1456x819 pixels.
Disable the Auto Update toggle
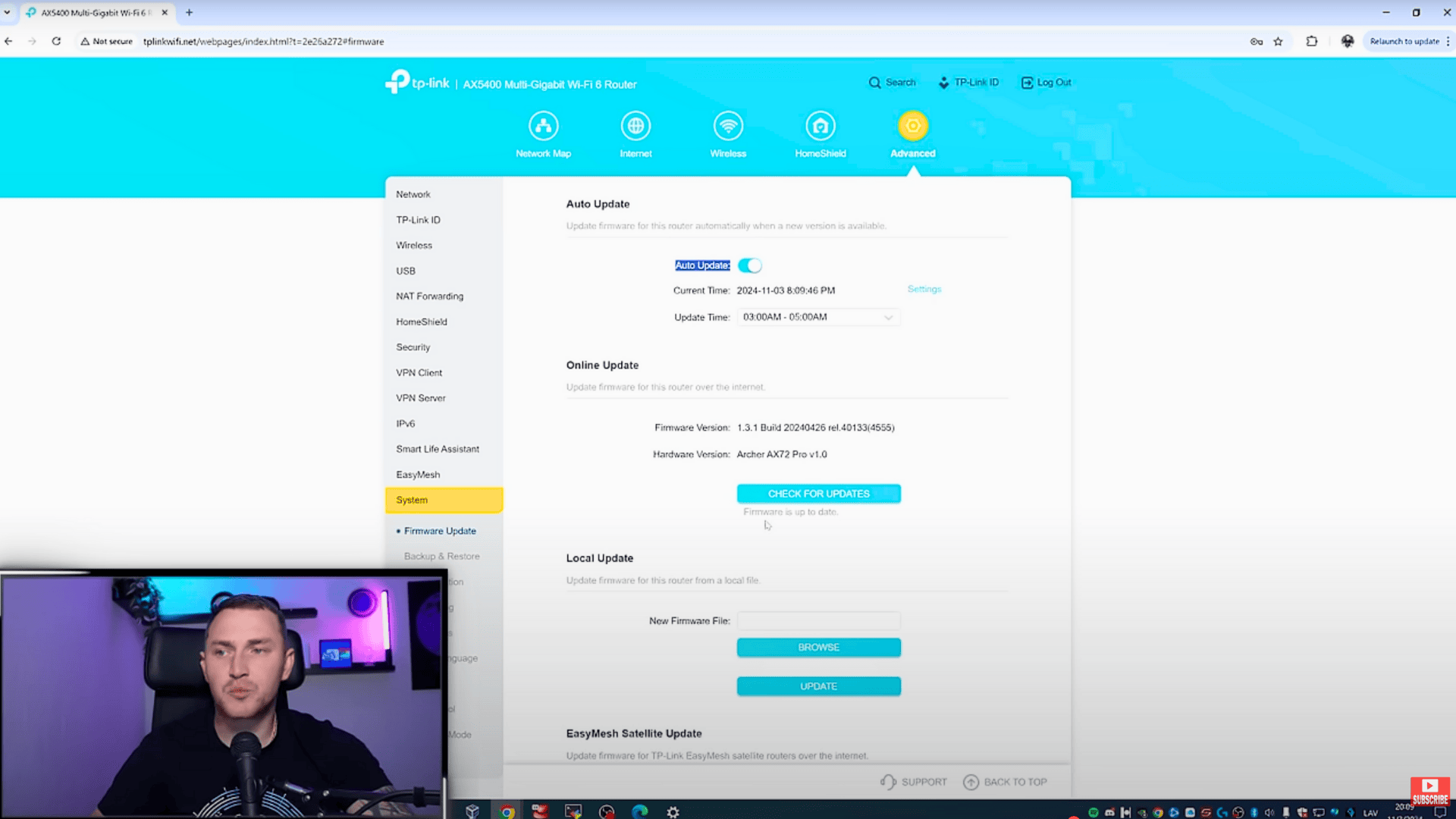(749, 265)
